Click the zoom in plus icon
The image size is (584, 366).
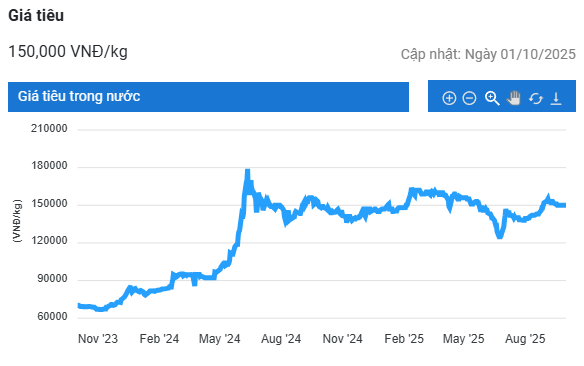click(449, 98)
